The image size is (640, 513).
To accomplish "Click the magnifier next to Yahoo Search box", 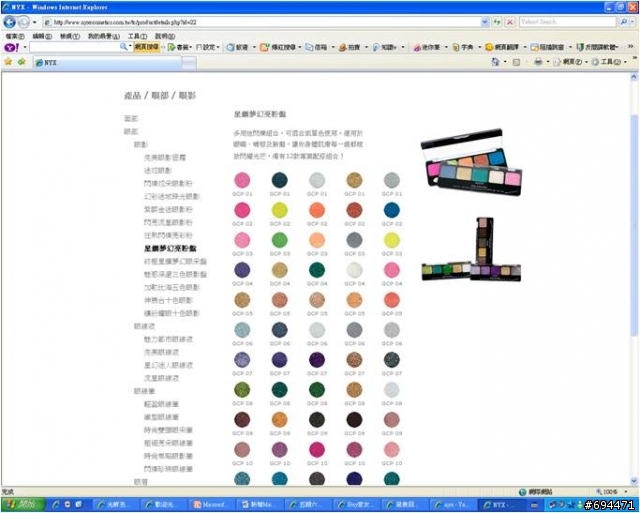I will tap(623, 22).
